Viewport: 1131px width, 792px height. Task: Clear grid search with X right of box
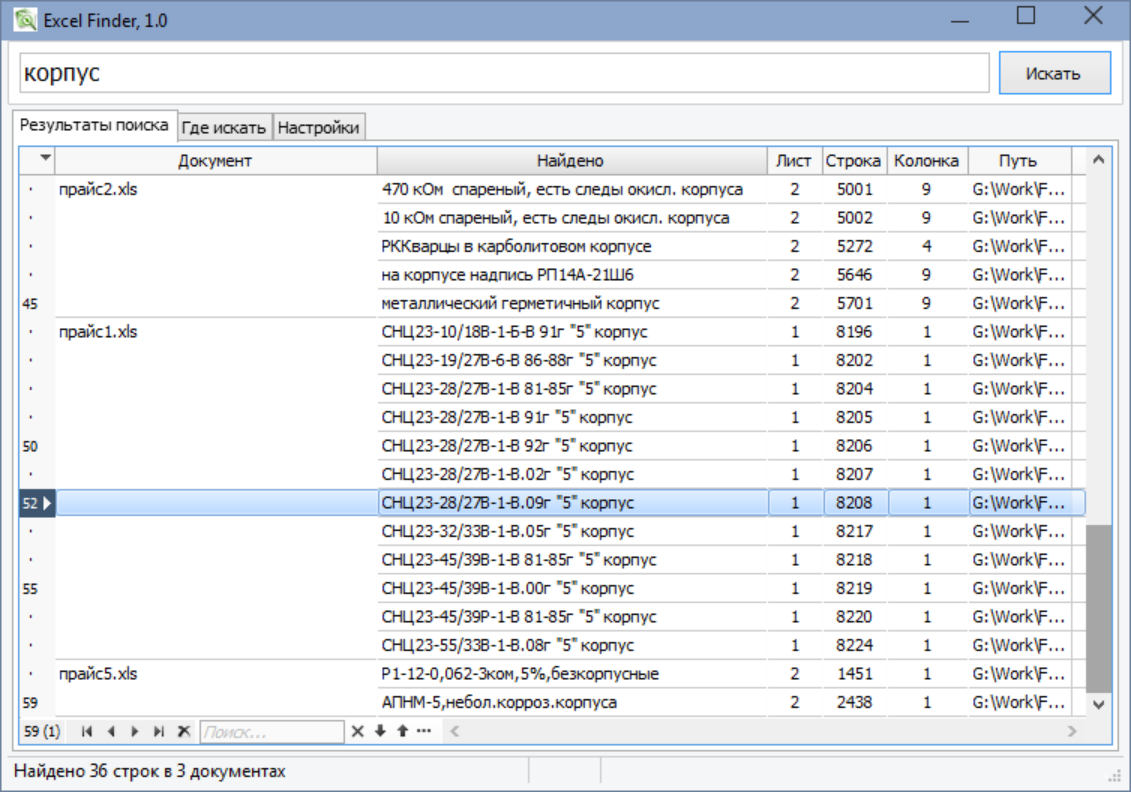(357, 731)
